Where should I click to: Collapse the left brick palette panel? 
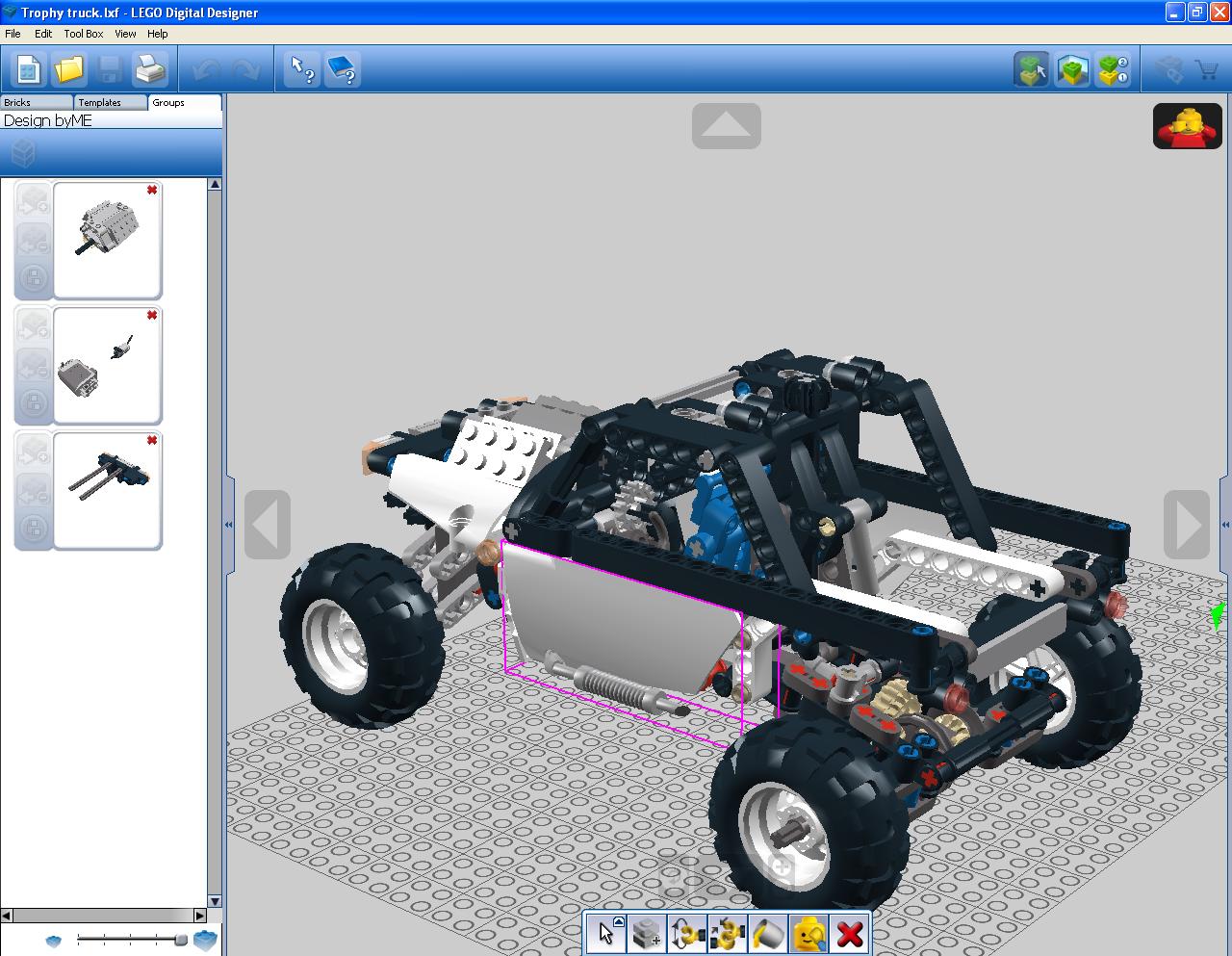[x=229, y=525]
